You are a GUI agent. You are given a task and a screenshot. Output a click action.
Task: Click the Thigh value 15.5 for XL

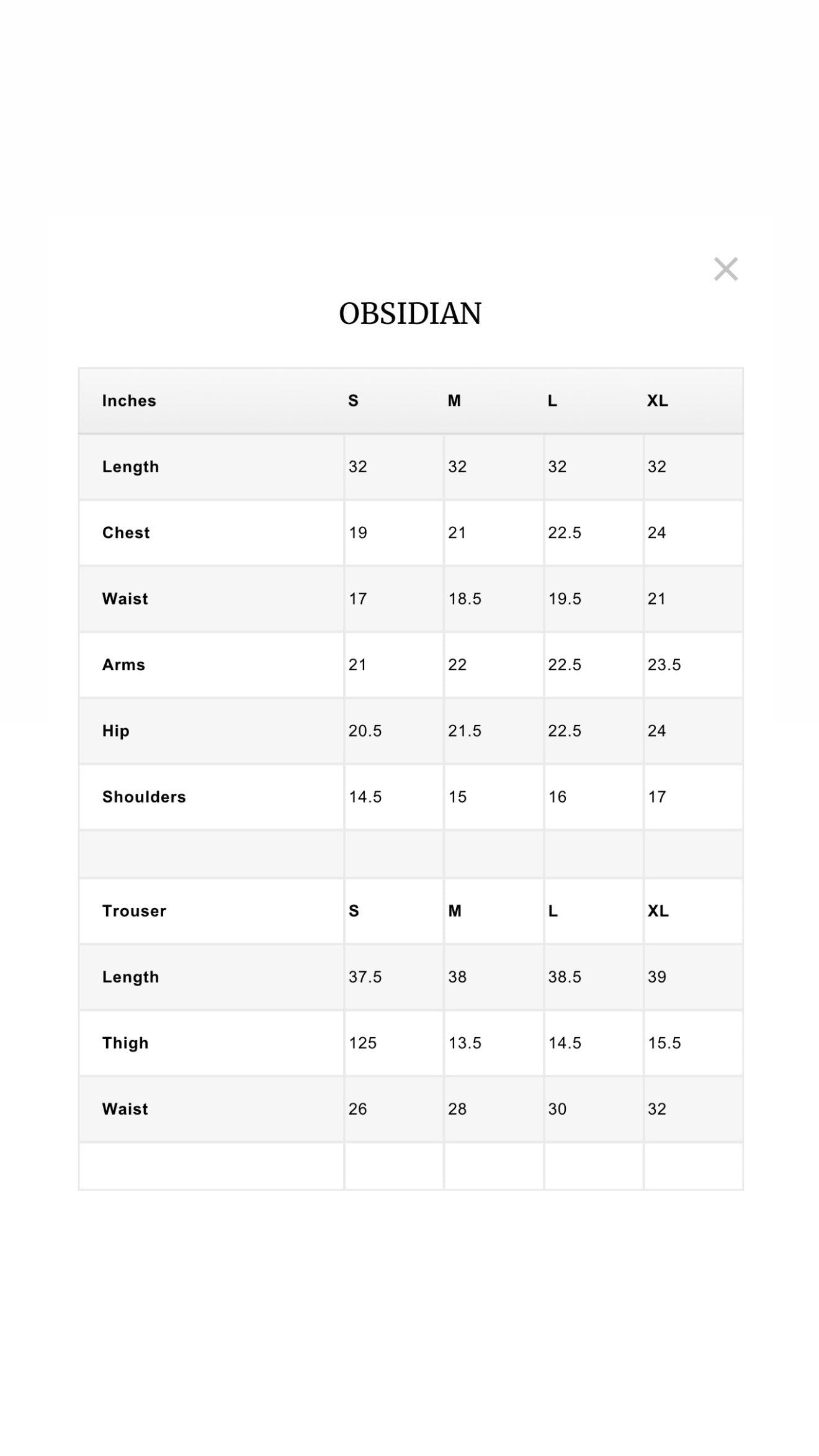(664, 1043)
